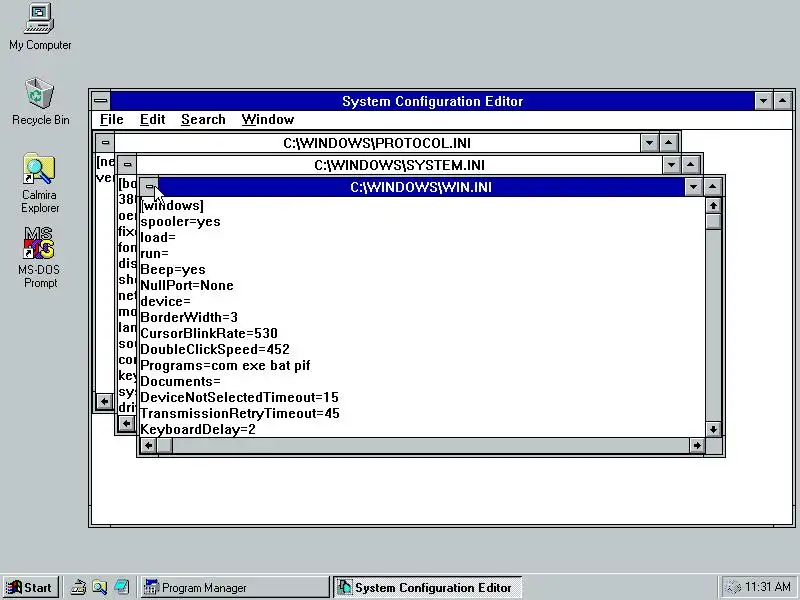The image size is (800, 600).
Task: Open the Start menu
Action: click(31, 588)
